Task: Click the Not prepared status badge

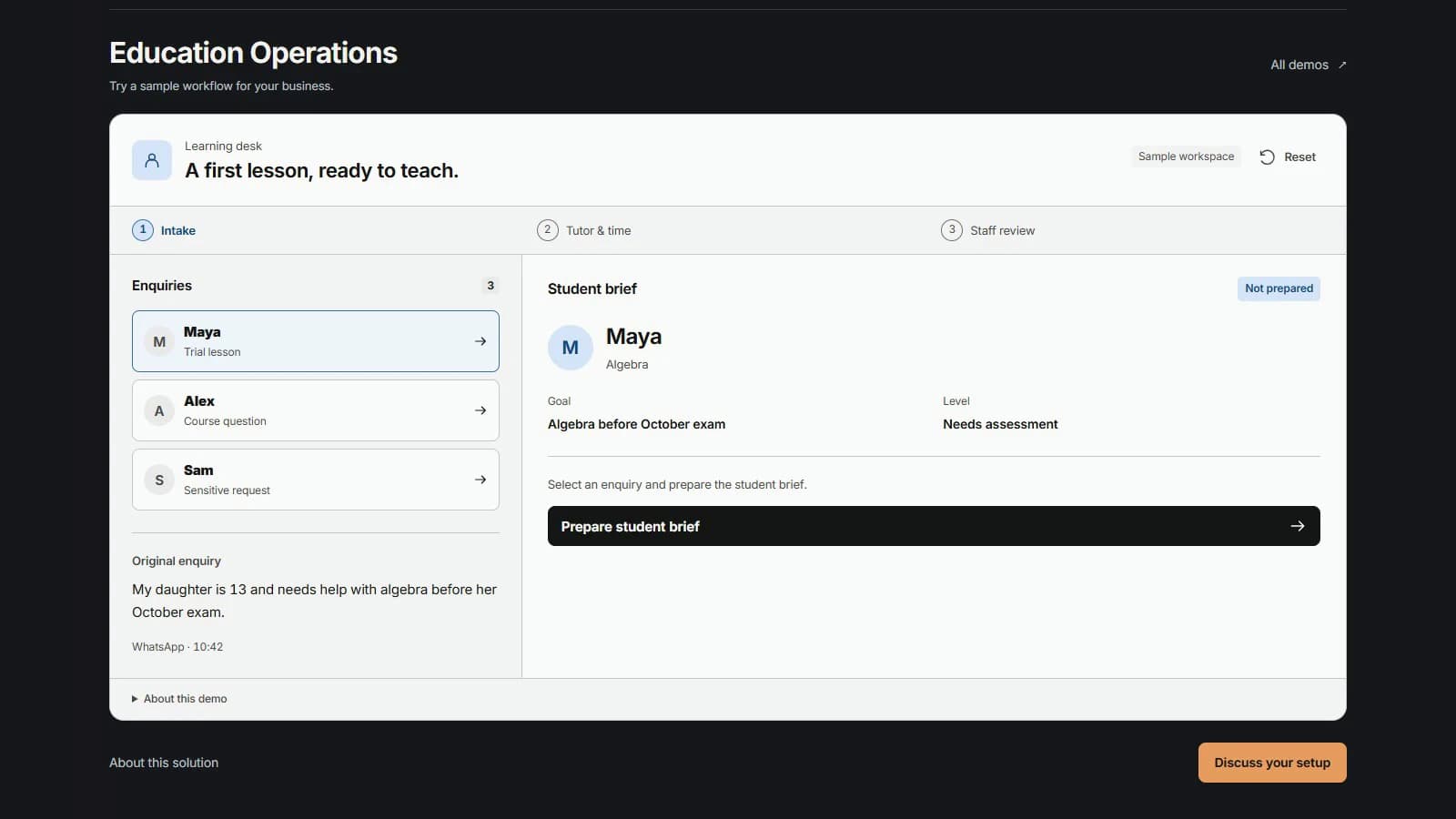Action: tap(1279, 288)
